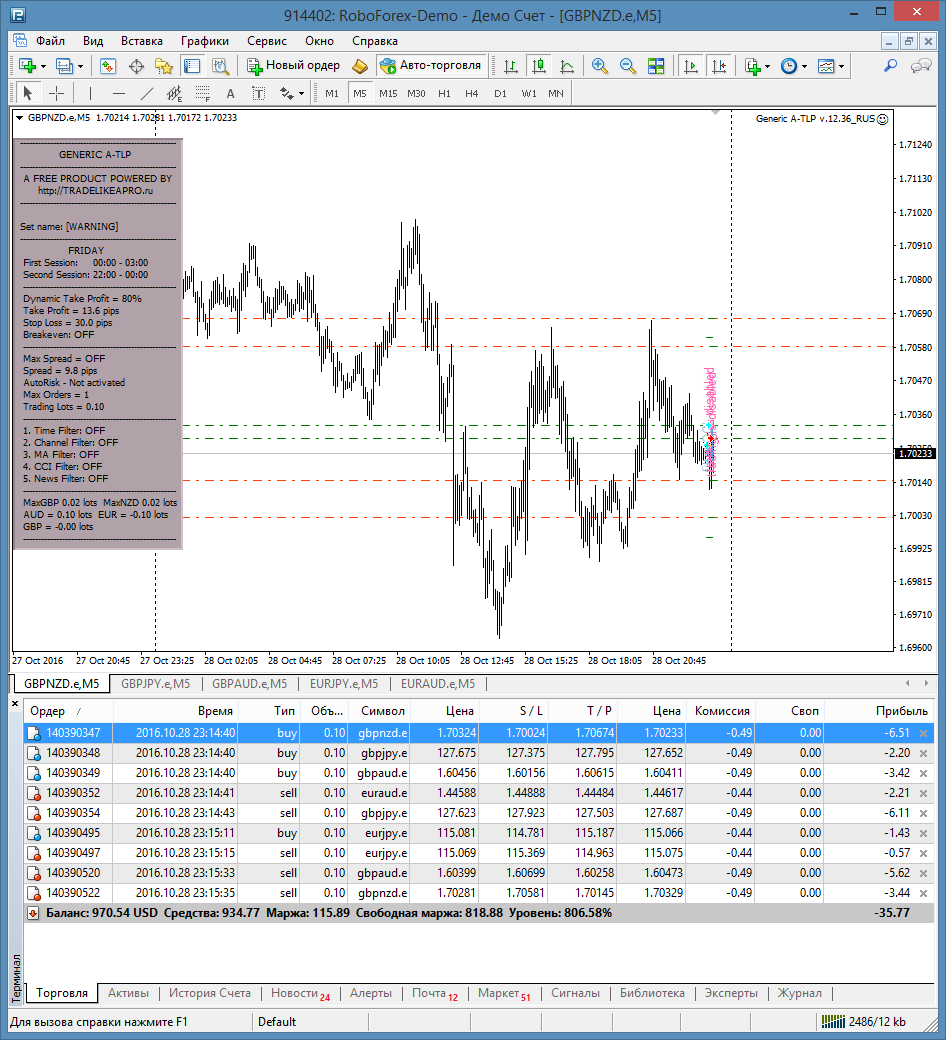Select the Text 'A' tool

click(230, 94)
